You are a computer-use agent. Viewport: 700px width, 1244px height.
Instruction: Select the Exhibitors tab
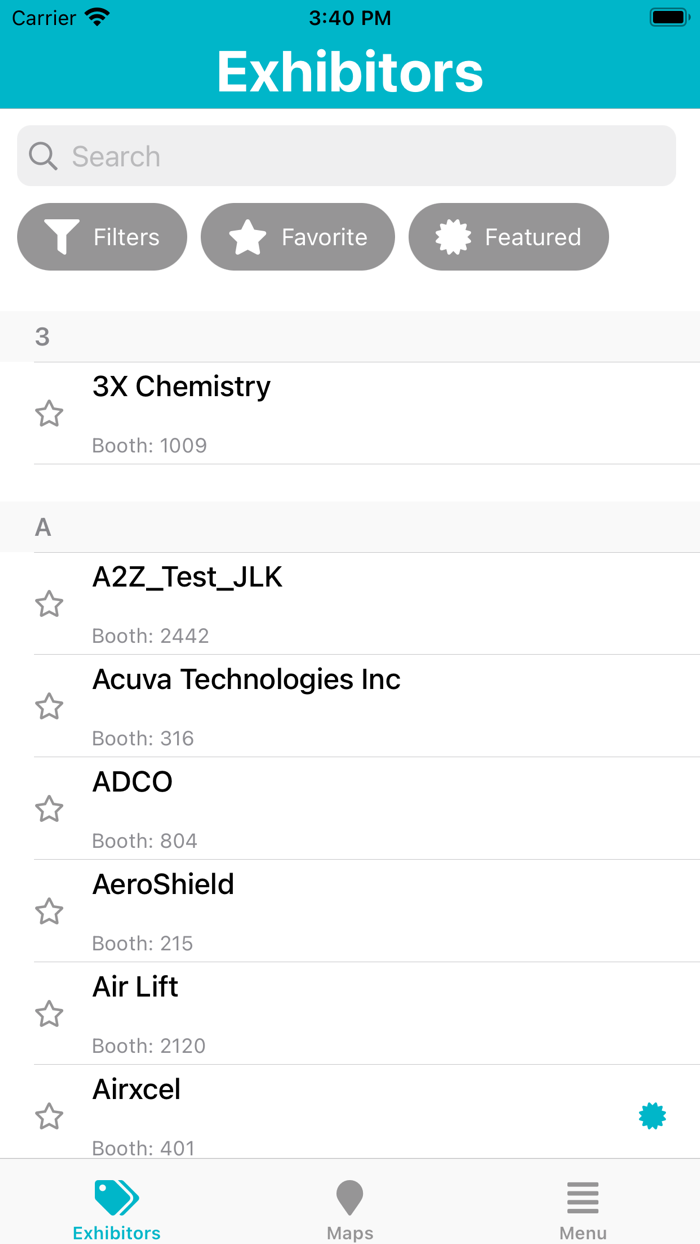click(117, 1208)
